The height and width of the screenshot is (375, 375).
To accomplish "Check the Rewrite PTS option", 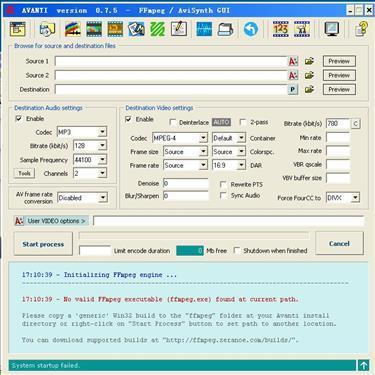I will 223,184.
